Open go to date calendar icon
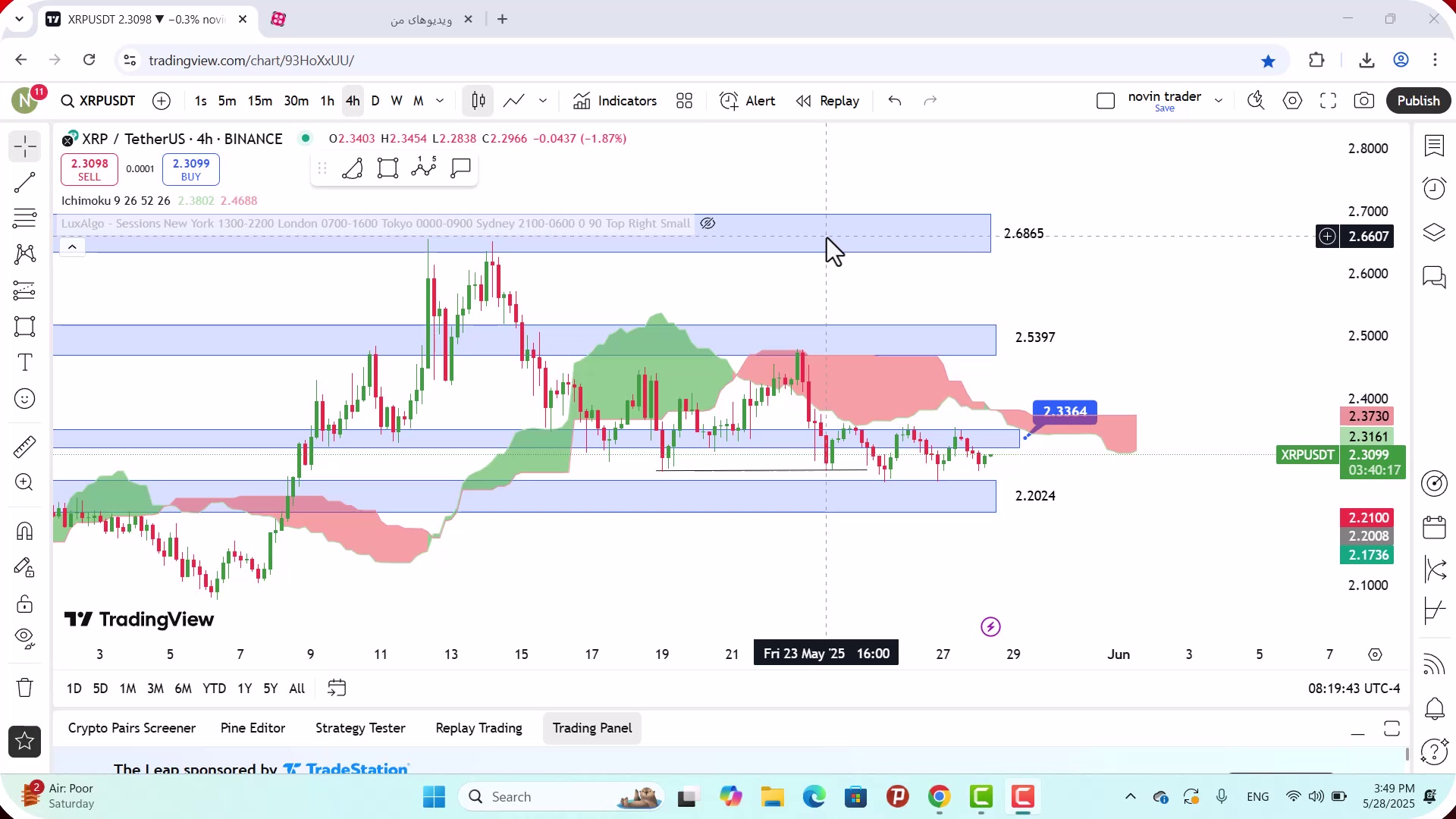This screenshot has width=1456, height=819. point(337,689)
